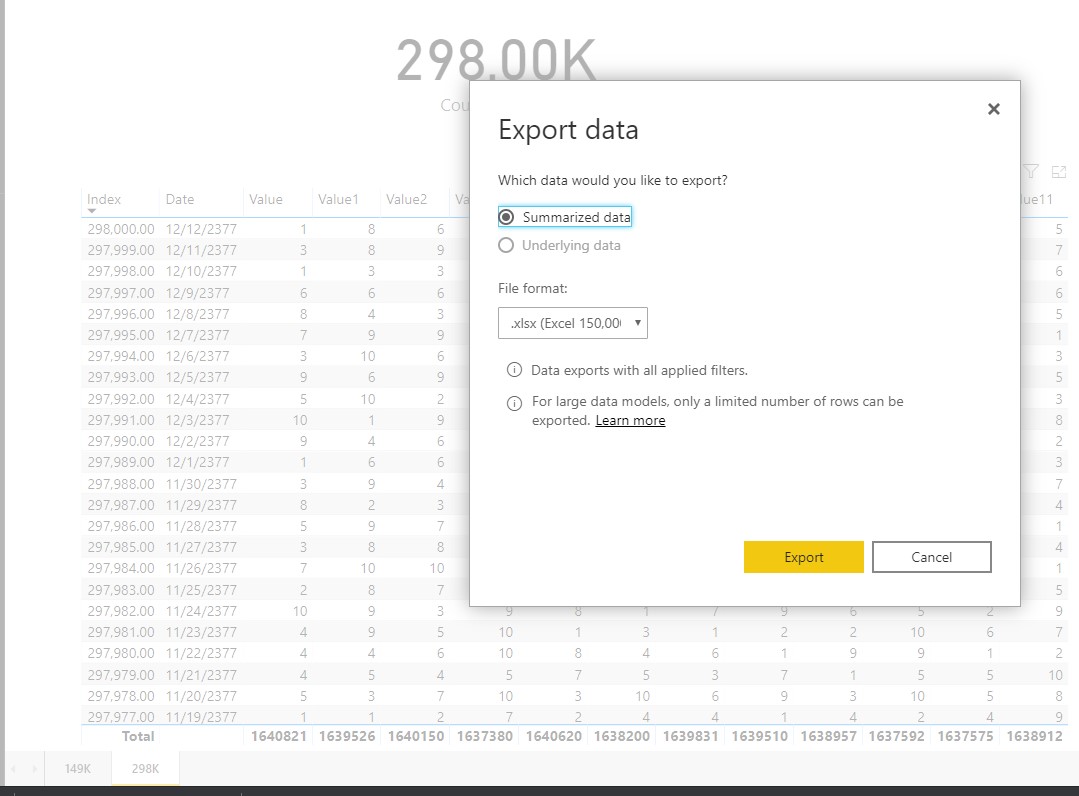Viewport: 1079px width, 796px height.
Task: Click the Index sort arrow
Action: coord(92,211)
